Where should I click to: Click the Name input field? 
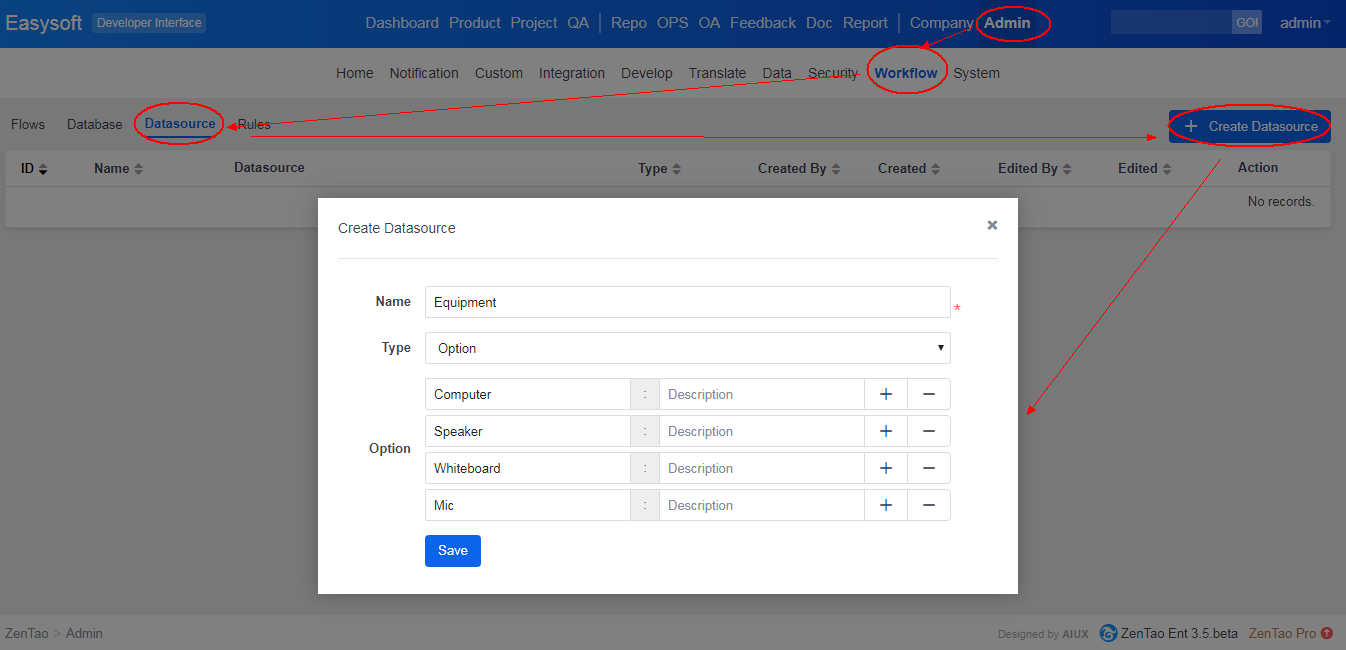[x=687, y=302]
